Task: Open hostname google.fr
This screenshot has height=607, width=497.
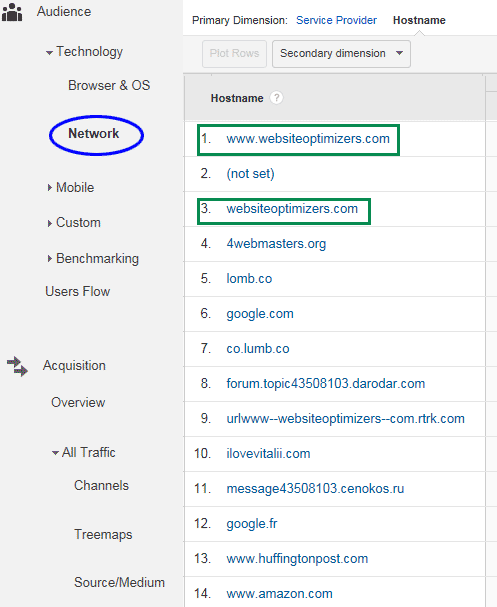Action: click(x=252, y=523)
